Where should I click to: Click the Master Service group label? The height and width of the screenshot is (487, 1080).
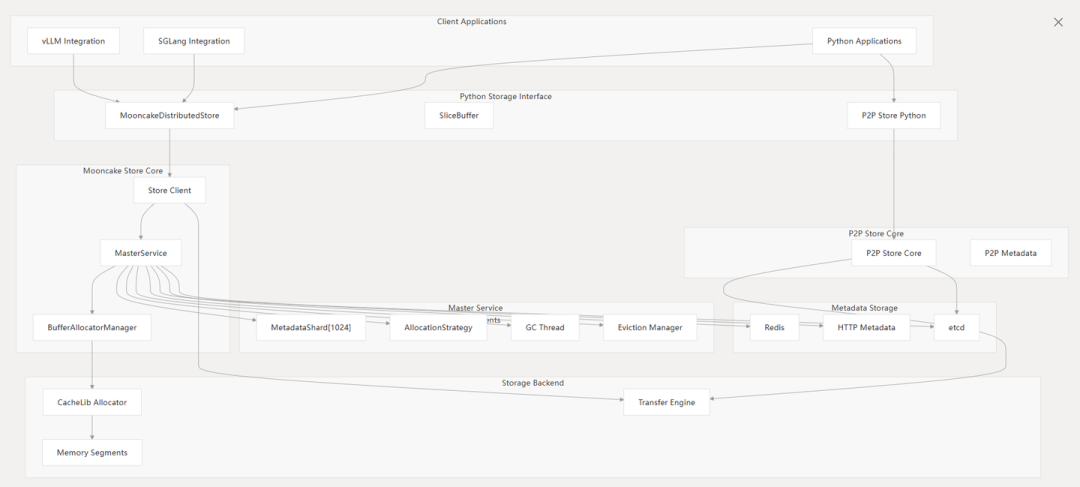475,308
